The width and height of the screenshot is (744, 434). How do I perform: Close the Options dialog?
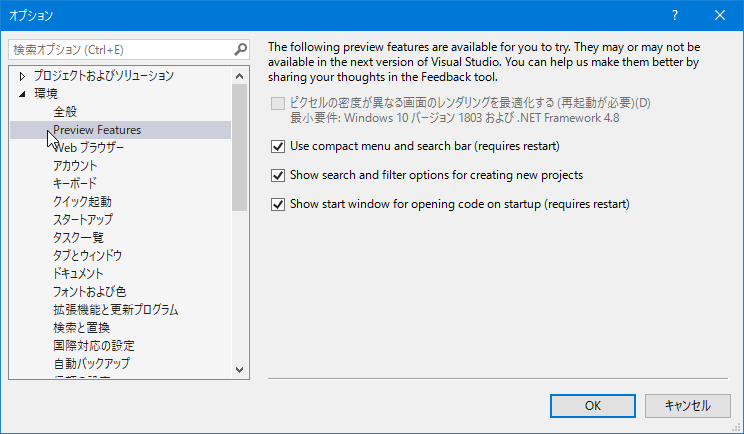pyautogui.click(x=720, y=15)
